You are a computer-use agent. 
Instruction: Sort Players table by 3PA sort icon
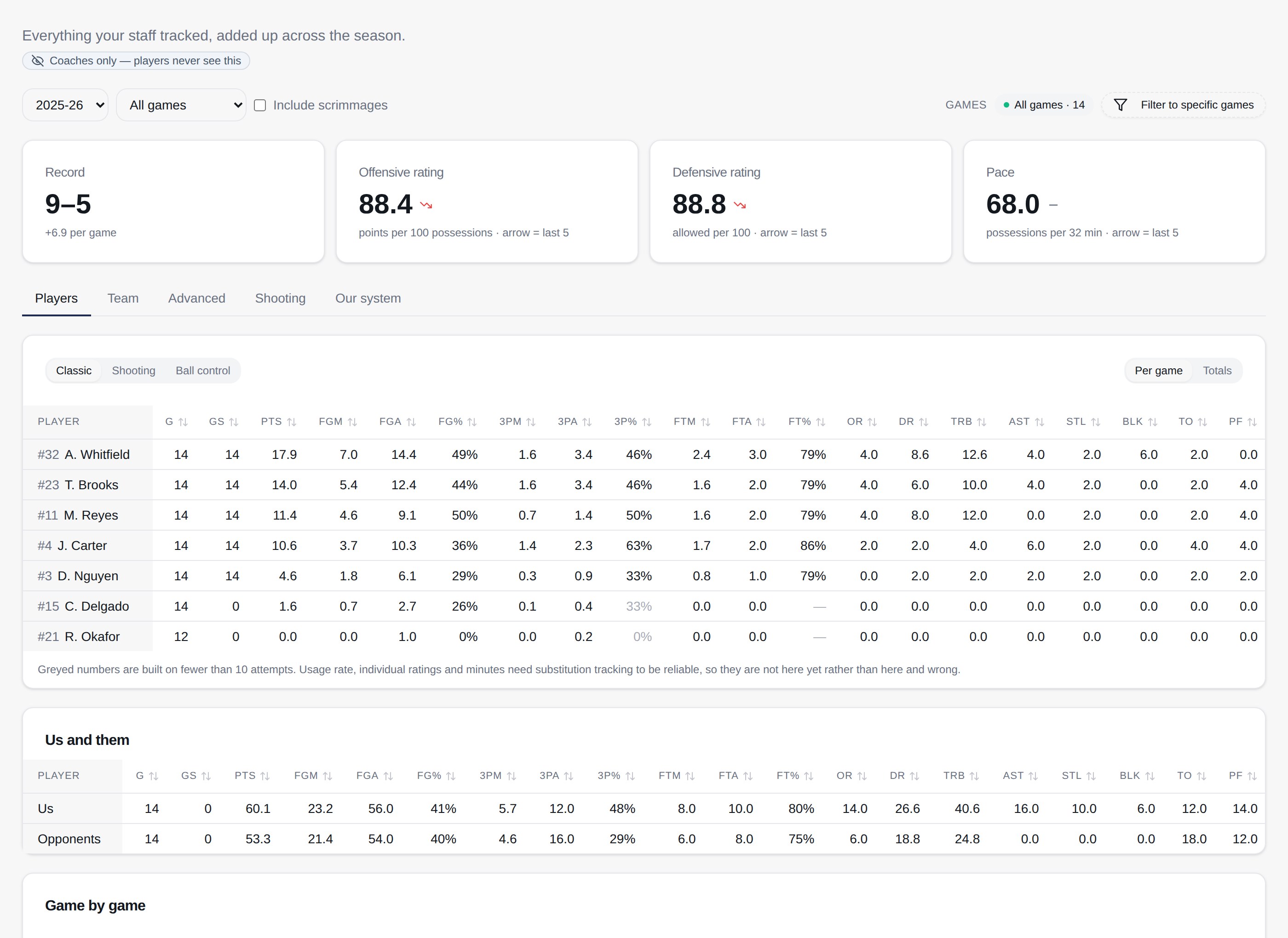[x=586, y=422]
